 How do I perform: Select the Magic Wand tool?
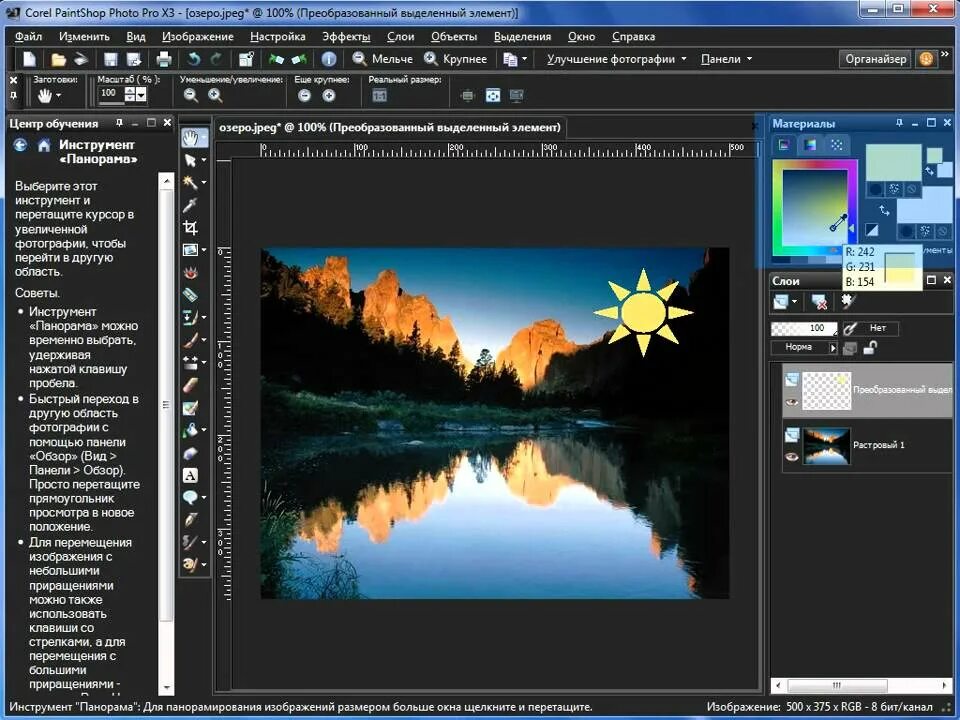tap(190, 182)
